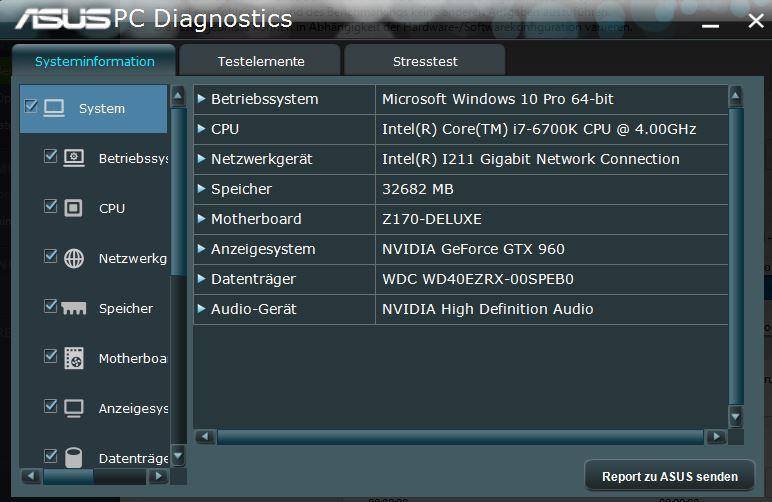
Task: Uncheck the CPU sidebar checkbox
Action: (51, 205)
